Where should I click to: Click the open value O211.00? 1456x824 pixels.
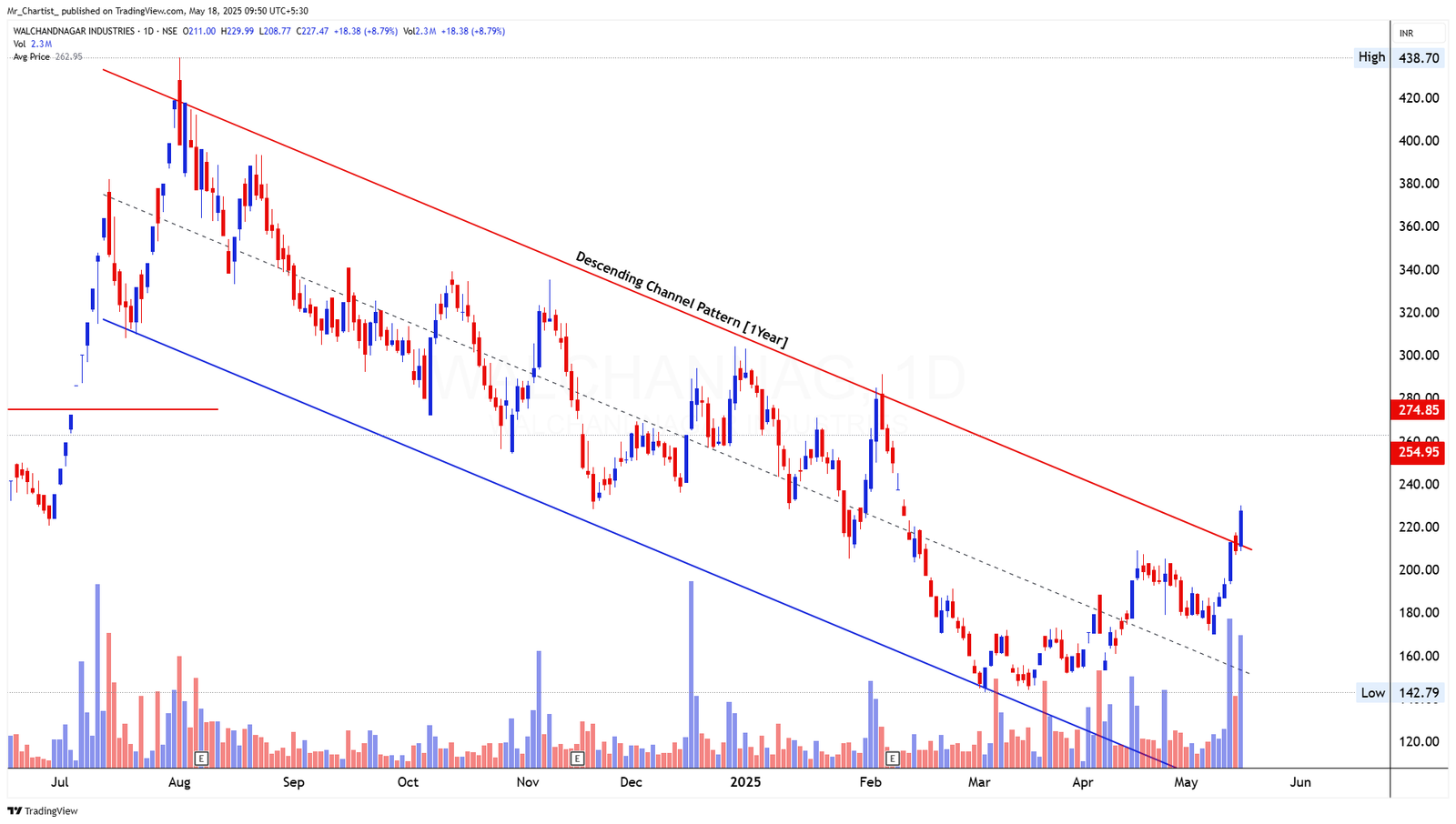coord(199,31)
